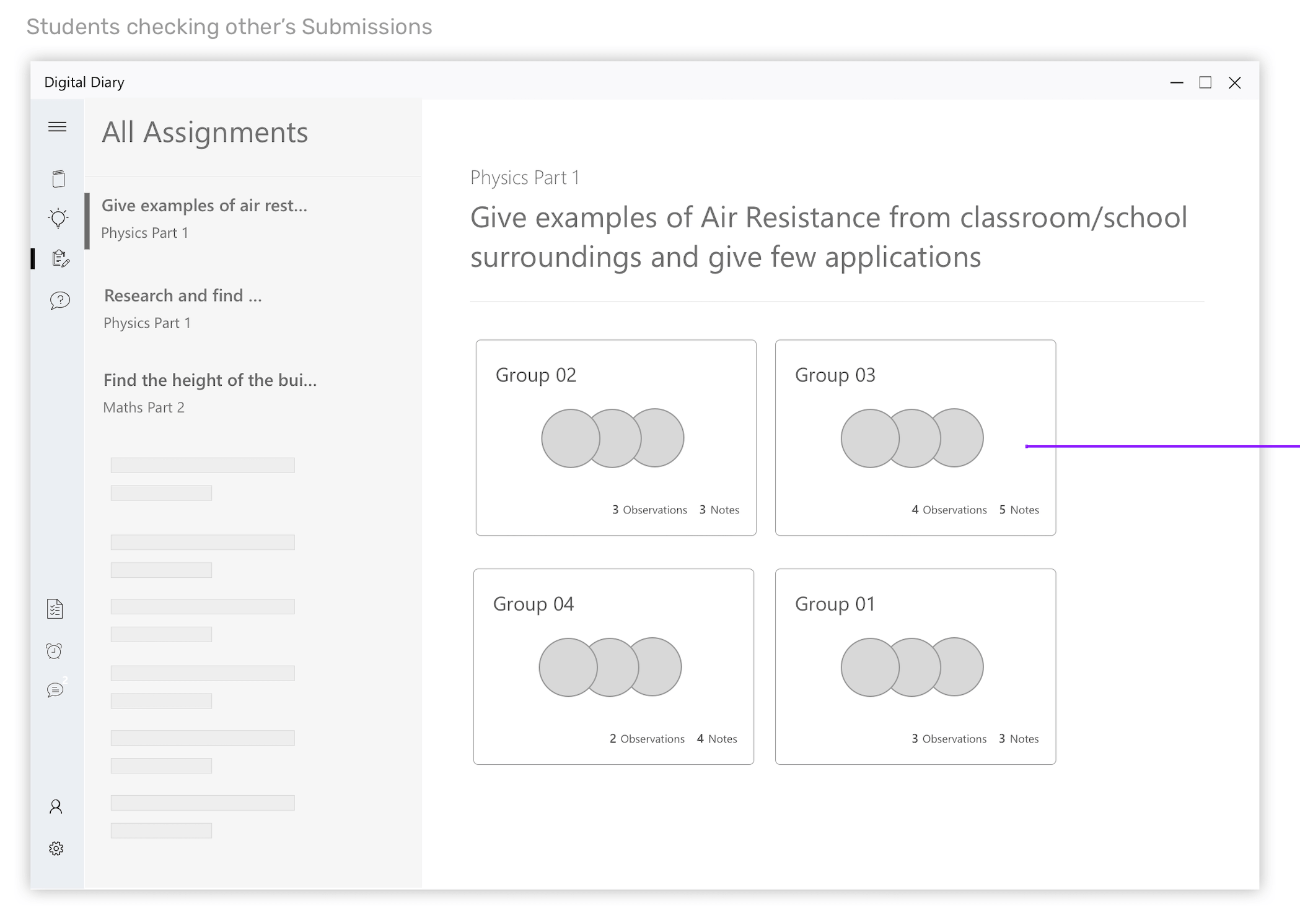Click the lightbulb ideas icon
The width and height of the screenshot is (1300, 924).
58,218
